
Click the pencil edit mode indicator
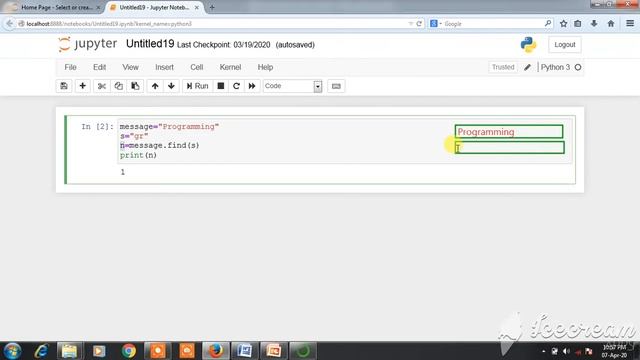[x=527, y=67]
